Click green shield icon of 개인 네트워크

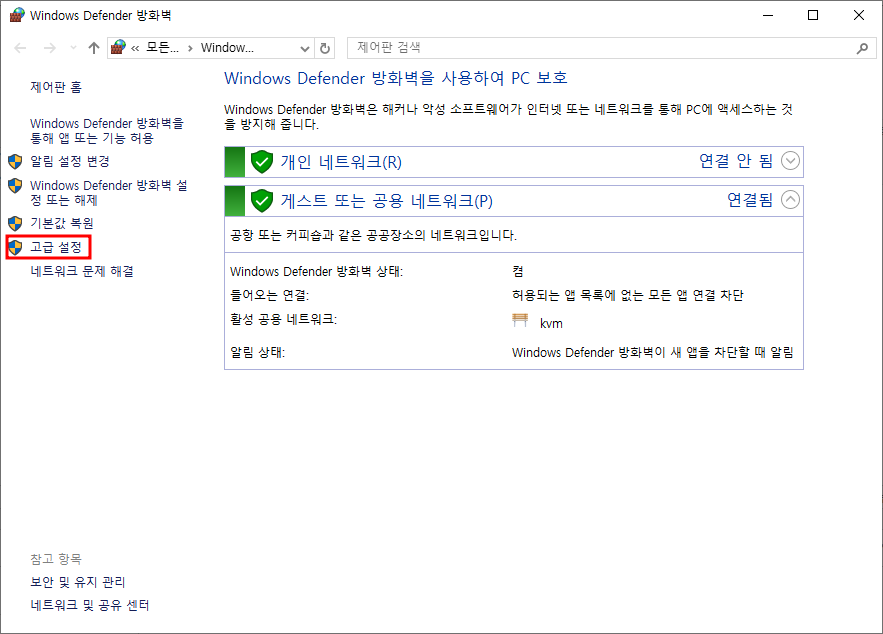point(262,162)
